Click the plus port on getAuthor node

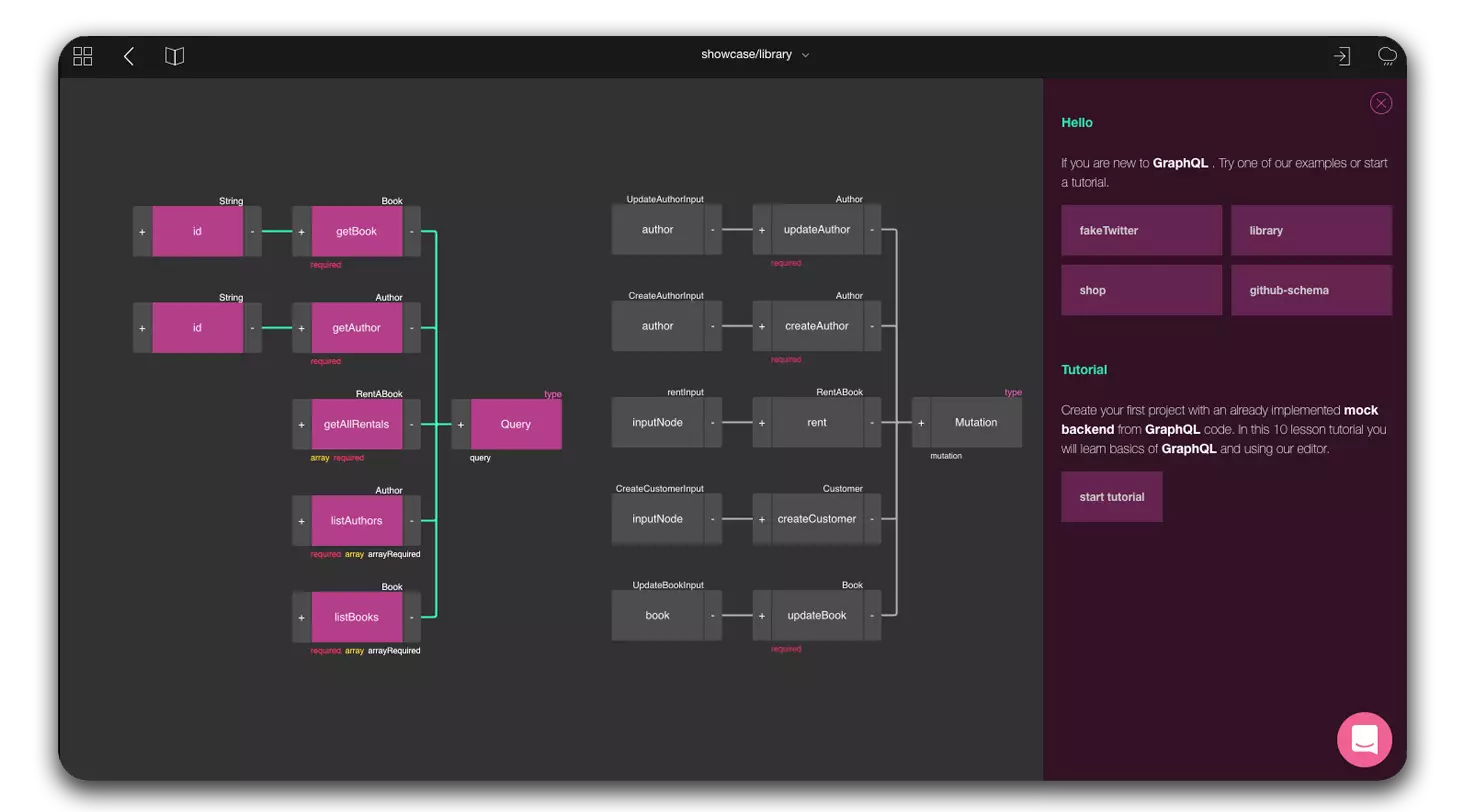coord(302,328)
